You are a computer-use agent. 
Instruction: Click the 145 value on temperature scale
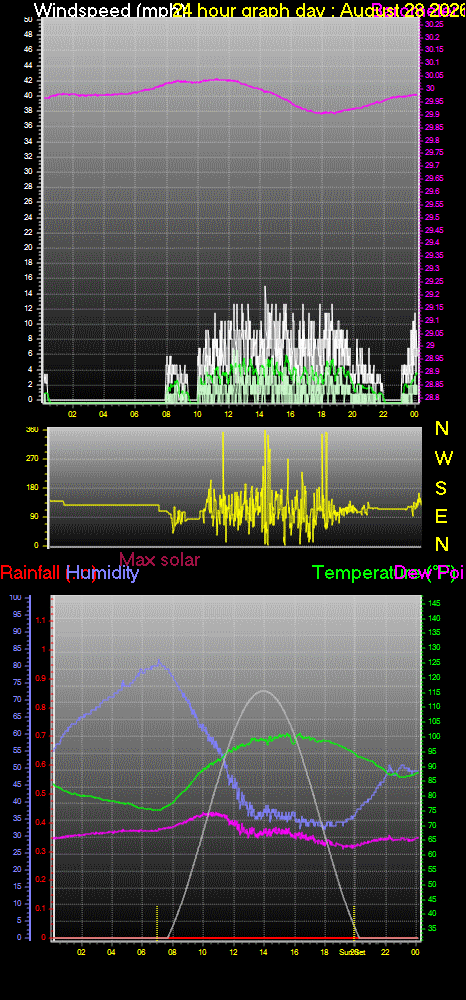tap(433, 603)
